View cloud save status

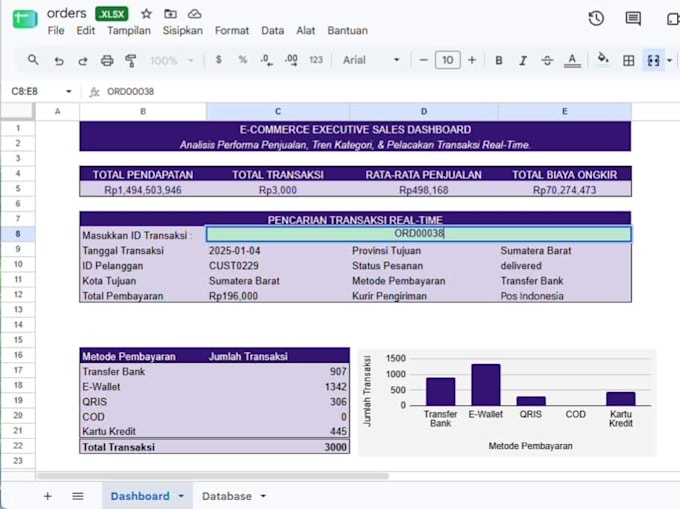tap(194, 14)
